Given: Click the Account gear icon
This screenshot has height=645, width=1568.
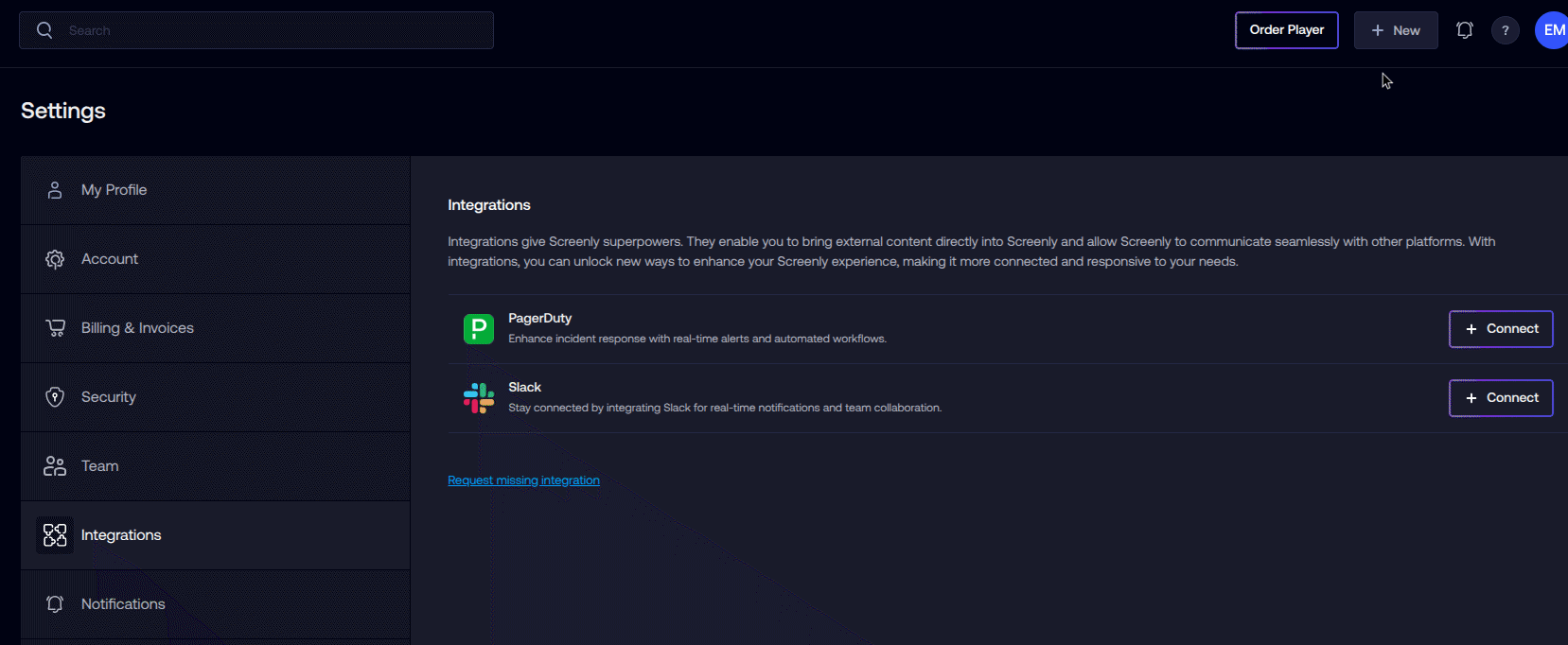Looking at the screenshot, I should 55,259.
